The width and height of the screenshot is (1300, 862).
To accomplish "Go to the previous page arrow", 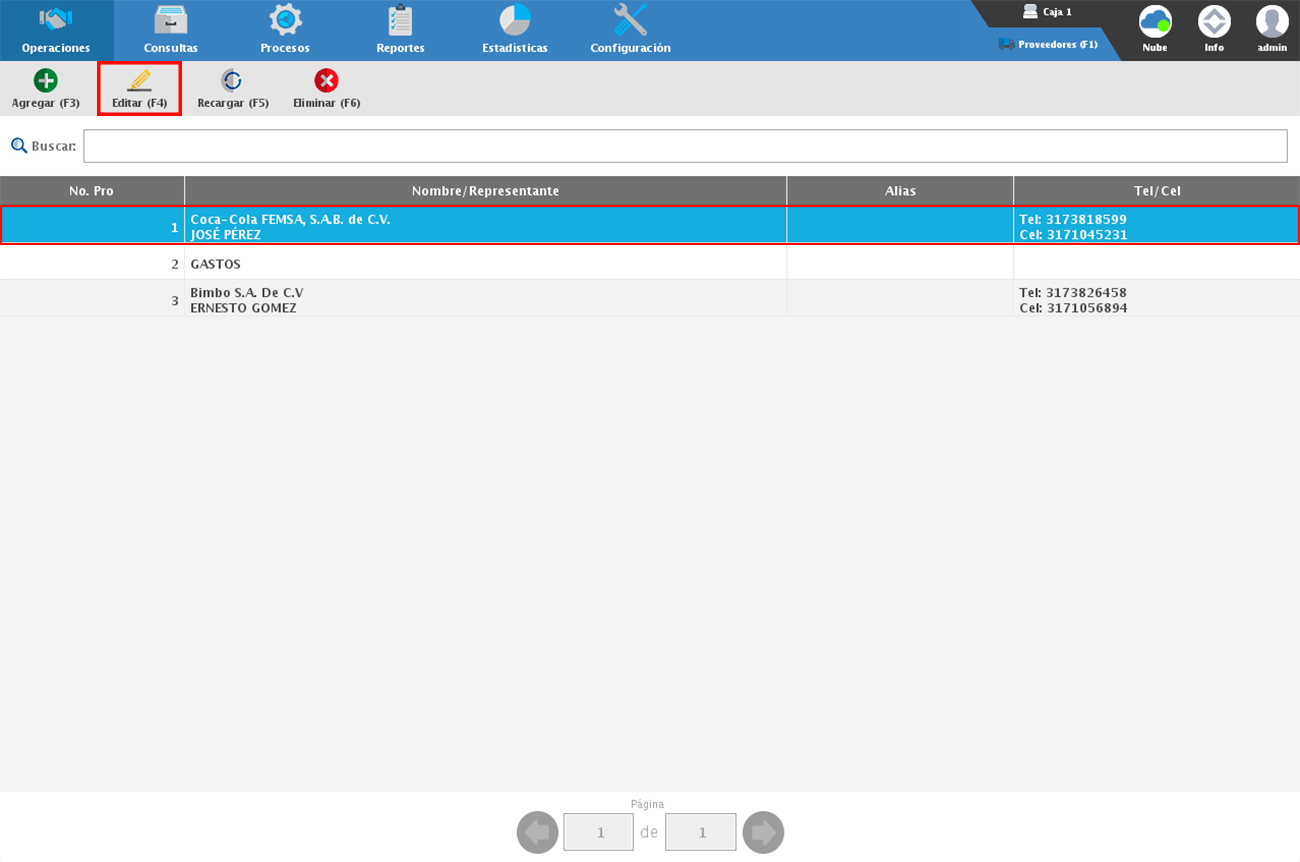I will tap(537, 832).
